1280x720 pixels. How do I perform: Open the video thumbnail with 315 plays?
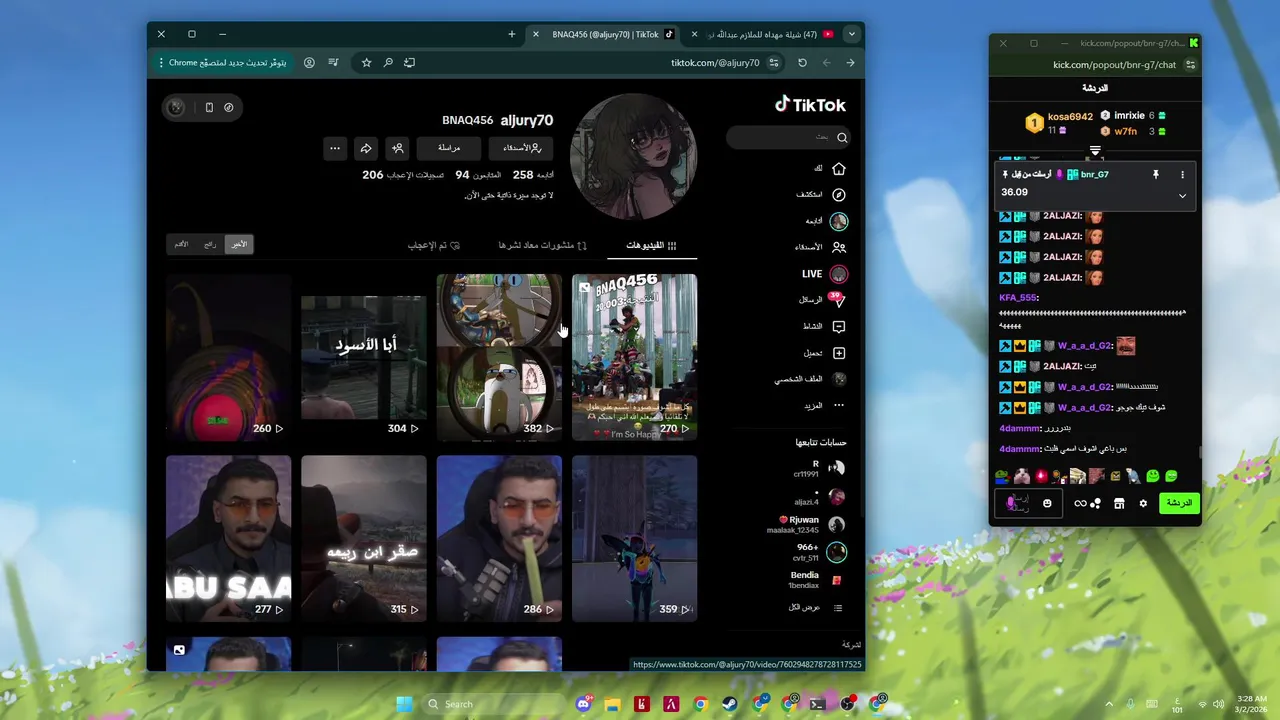click(364, 538)
